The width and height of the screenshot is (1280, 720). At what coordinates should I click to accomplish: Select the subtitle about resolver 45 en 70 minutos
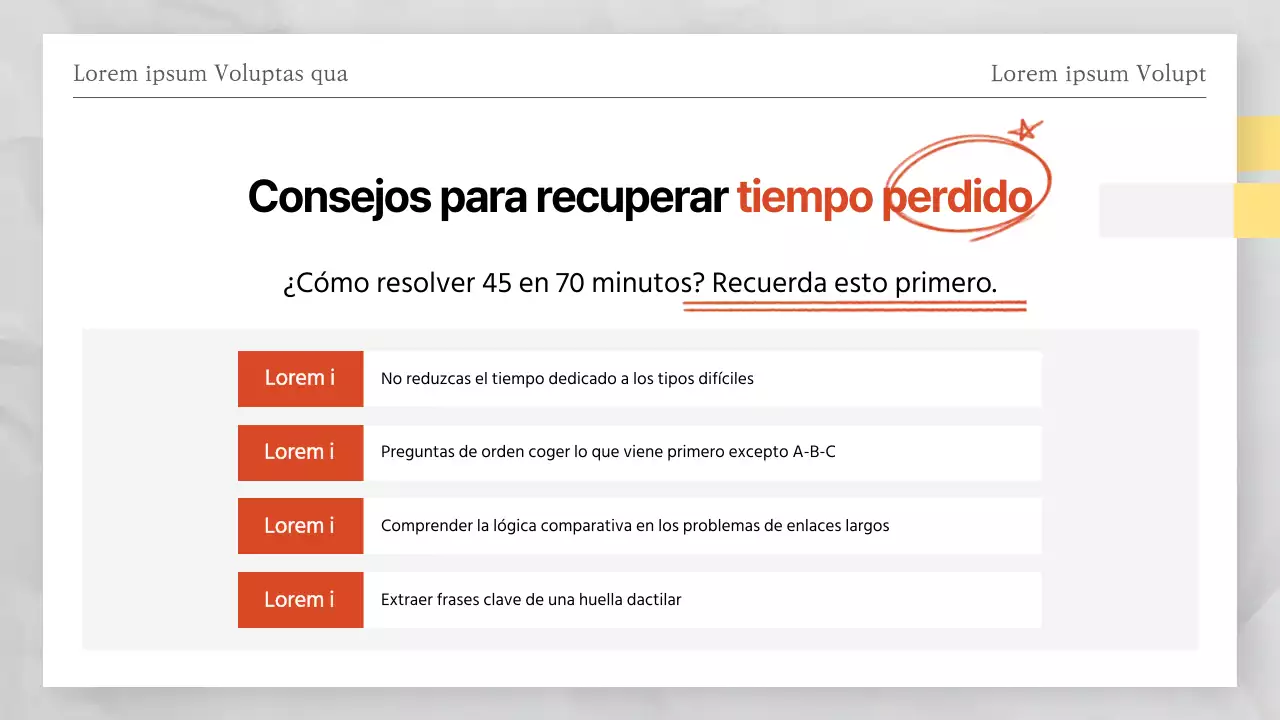pos(640,283)
